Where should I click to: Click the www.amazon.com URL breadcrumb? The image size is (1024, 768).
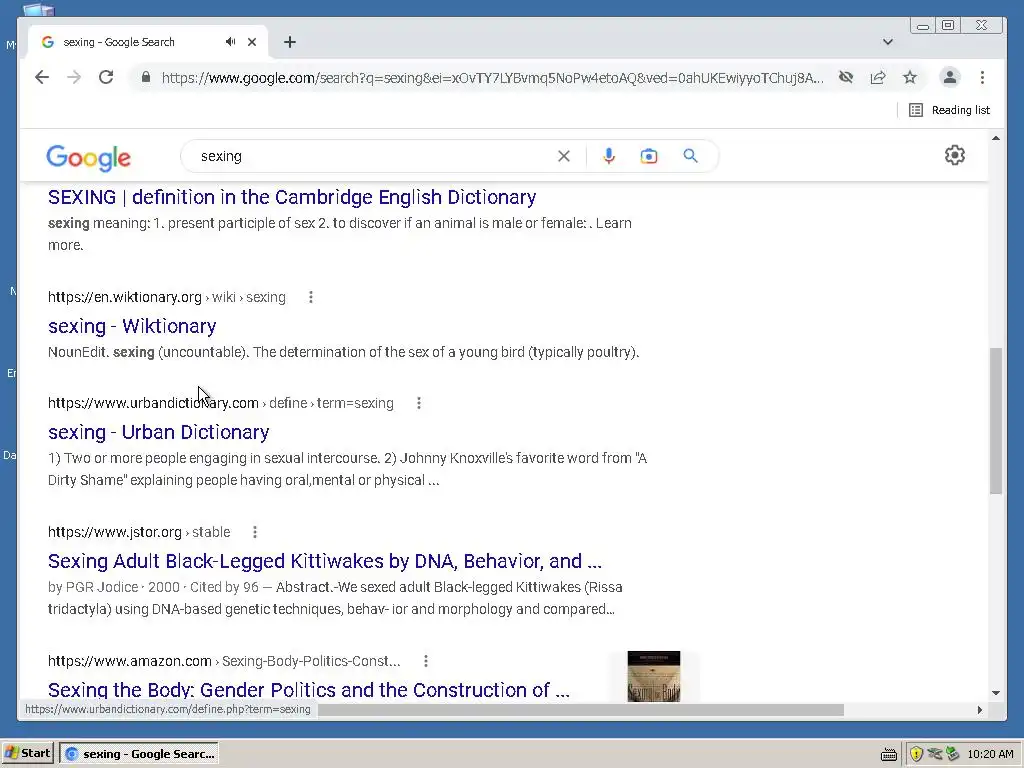tap(224, 661)
